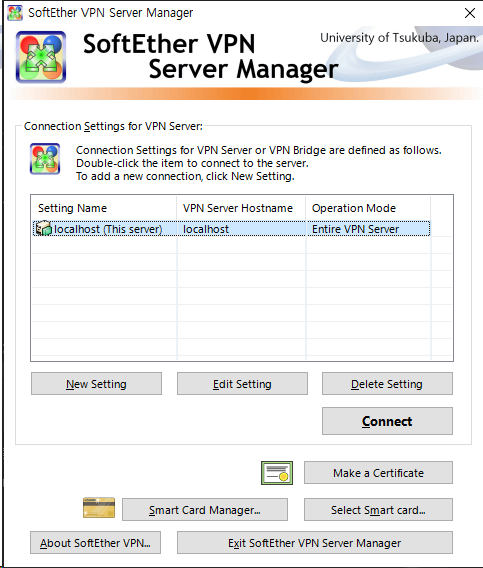Click the server icon in the localhost row

tap(43, 229)
